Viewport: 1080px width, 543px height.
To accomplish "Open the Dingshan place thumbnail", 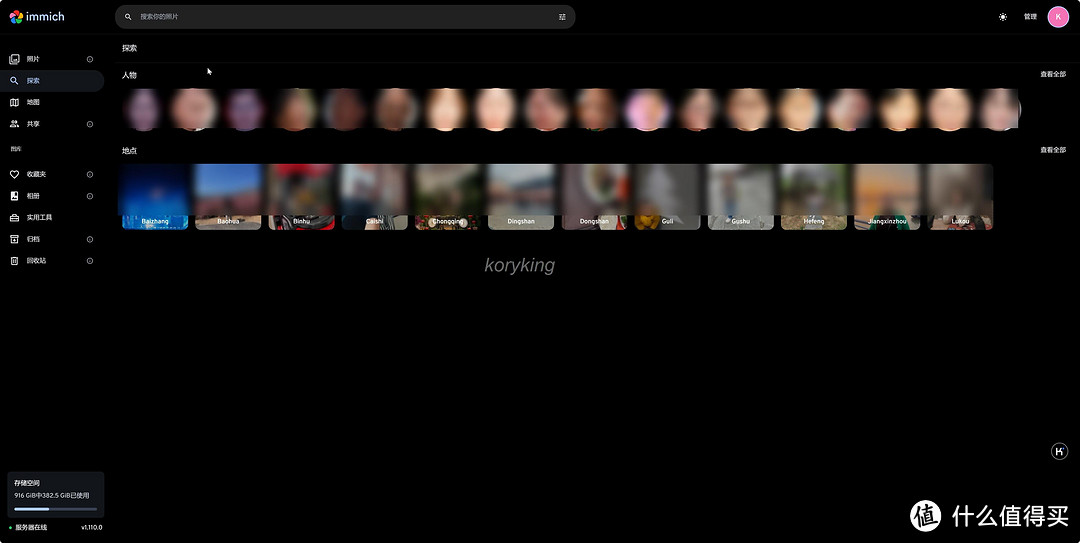I will point(521,196).
